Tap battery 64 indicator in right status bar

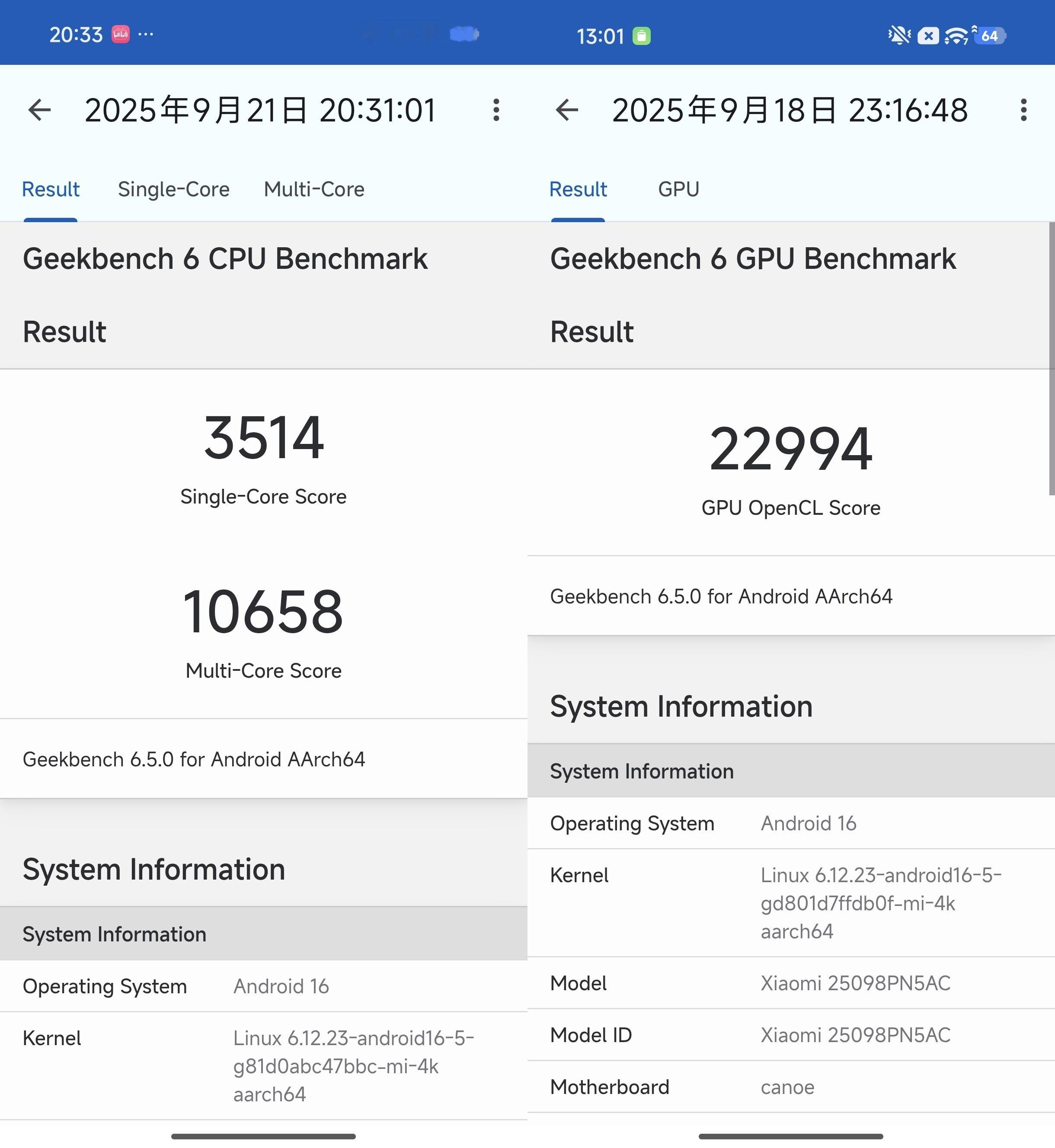pyautogui.click(x=991, y=36)
